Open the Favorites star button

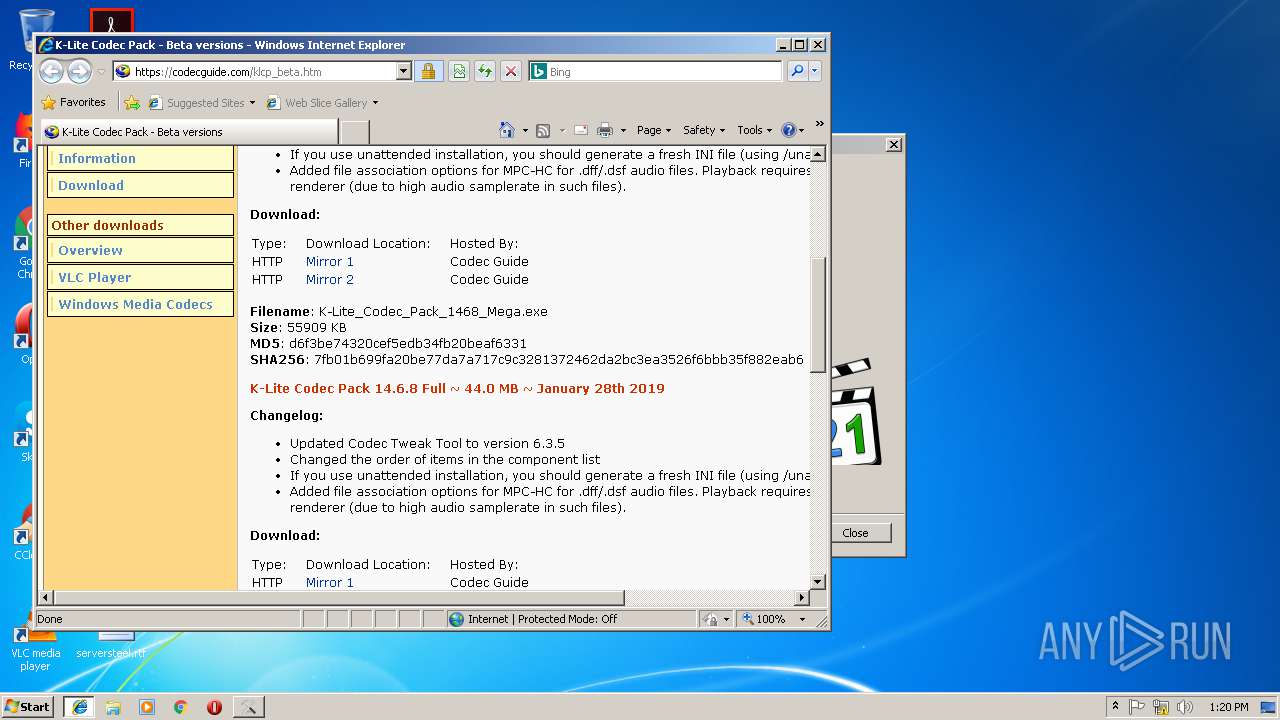pos(73,102)
